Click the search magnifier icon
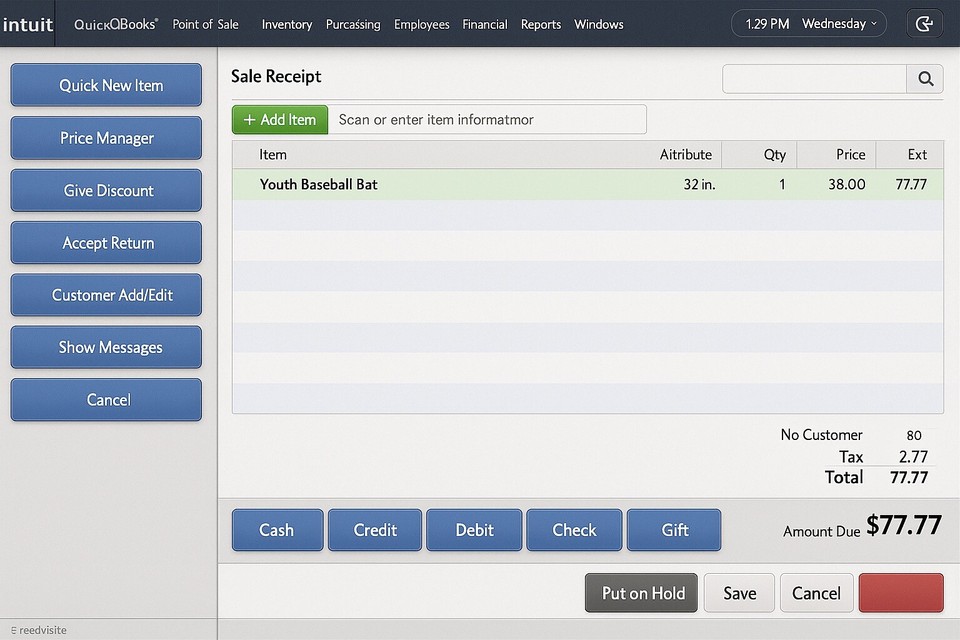 coord(925,79)
